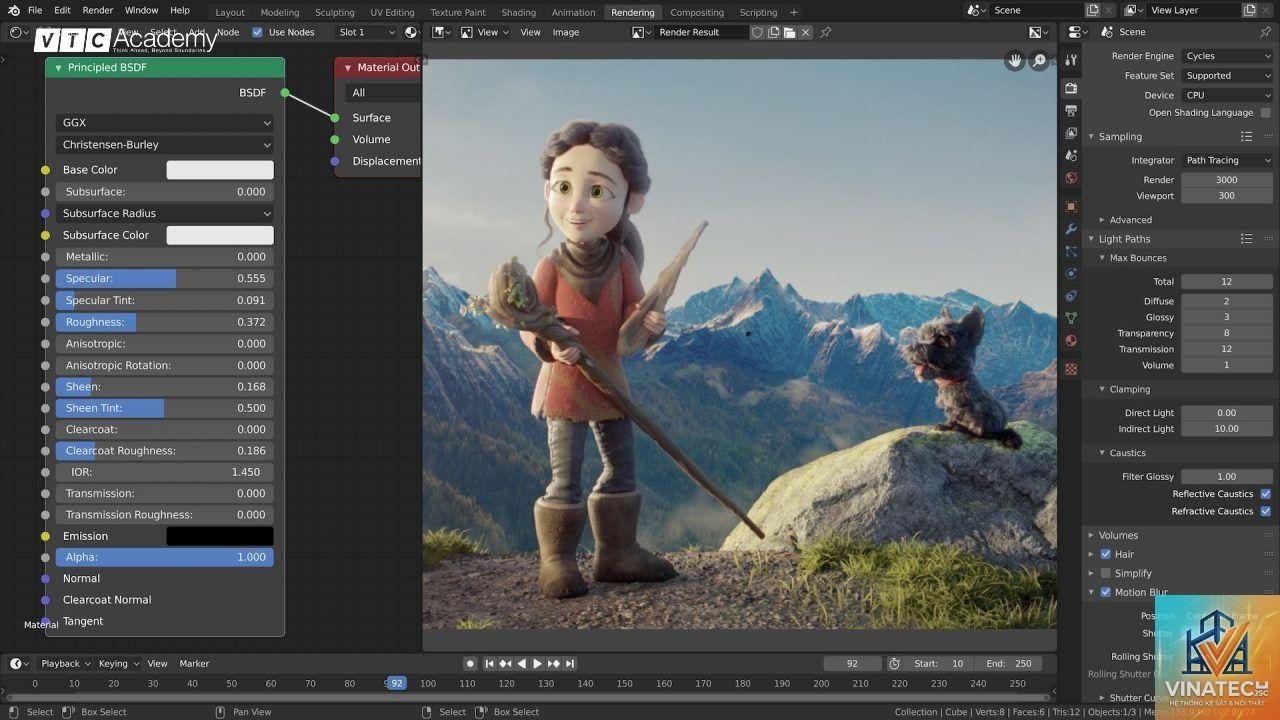The image size is (1280, 720).
Task: Enable Open Shading Language checkbox
Action: coord(1266,113)
